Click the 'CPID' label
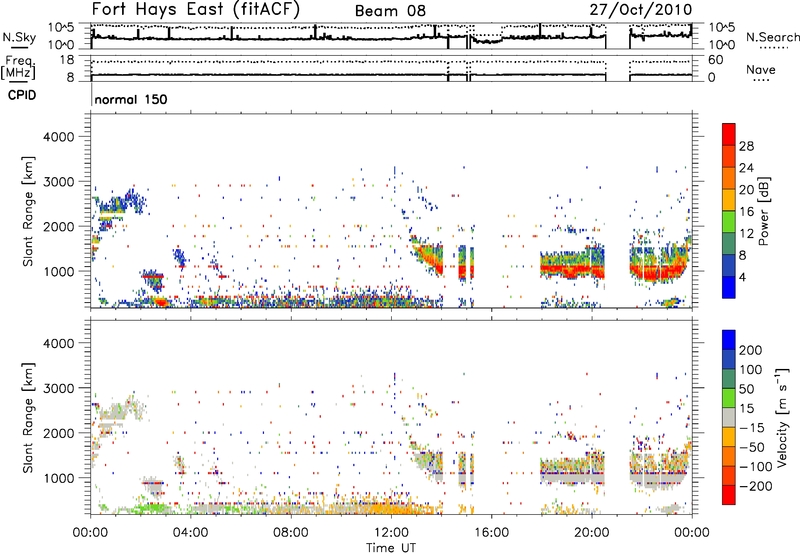This screenshot has height=554, width=800. click(x=22, y=95)
